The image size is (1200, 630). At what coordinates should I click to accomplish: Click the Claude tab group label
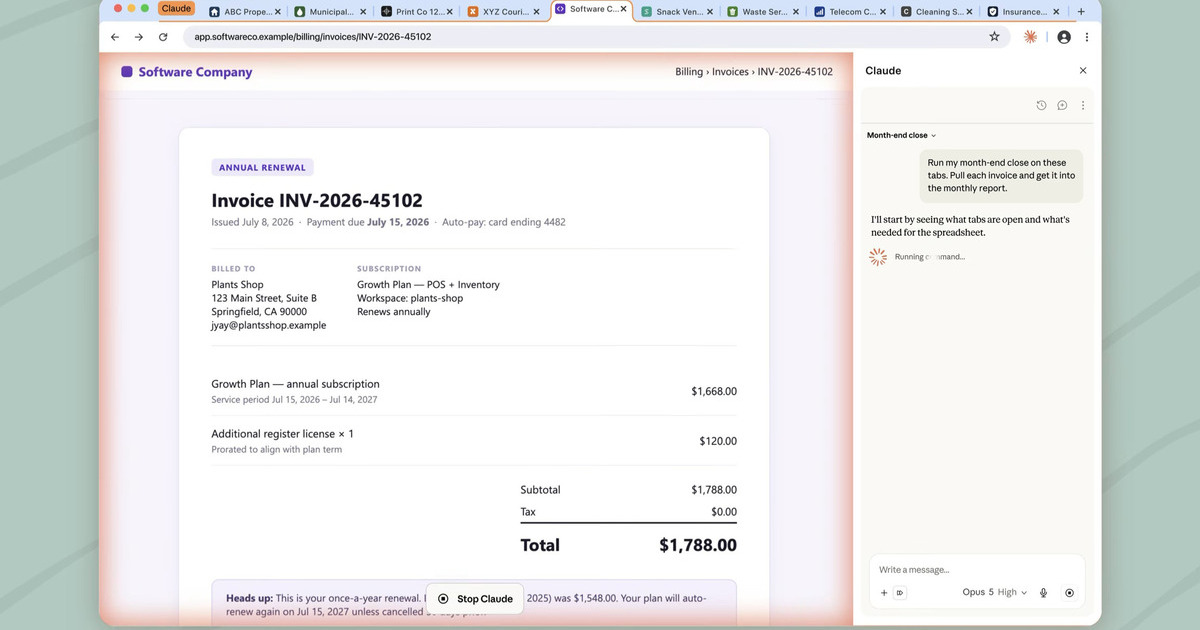pyautogui.click(x=176, y=8)
